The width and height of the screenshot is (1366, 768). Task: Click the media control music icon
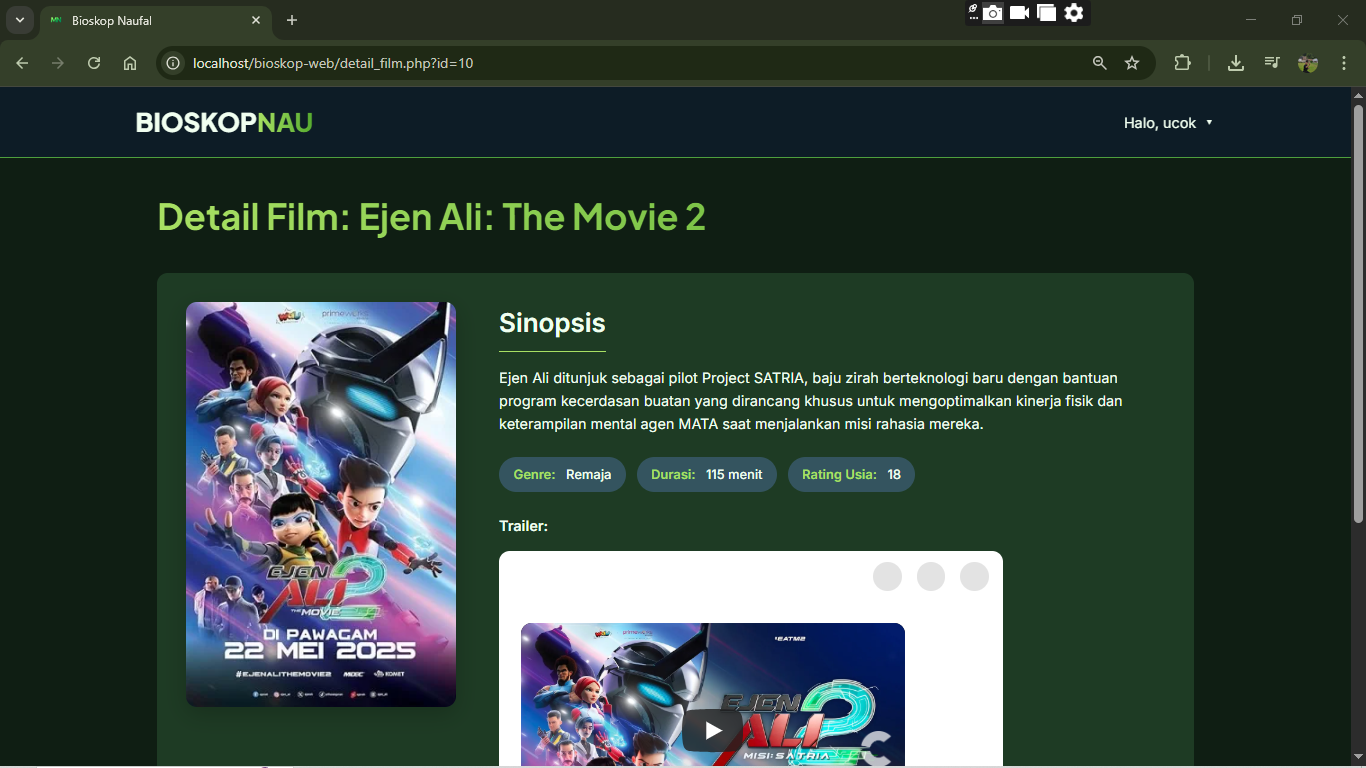pyautogui.click(x=1272, y=63)
